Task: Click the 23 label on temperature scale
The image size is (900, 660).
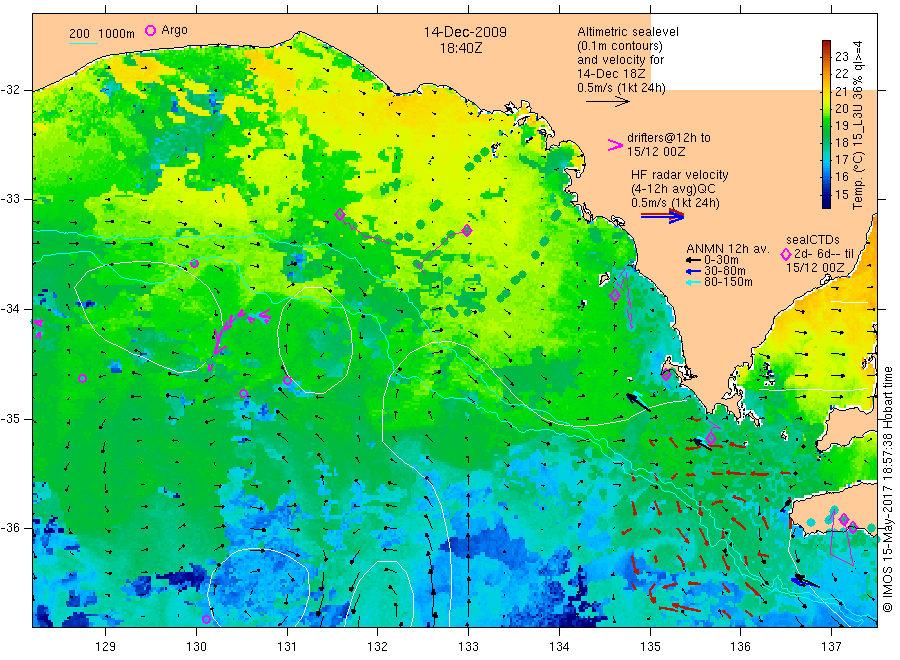Action: pos(841,56)
